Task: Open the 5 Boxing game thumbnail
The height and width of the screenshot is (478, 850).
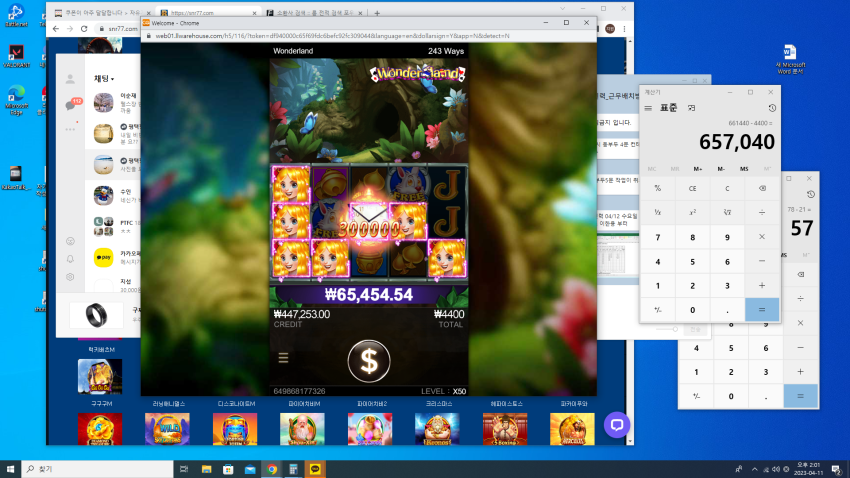Action: [x=505, y=429]
